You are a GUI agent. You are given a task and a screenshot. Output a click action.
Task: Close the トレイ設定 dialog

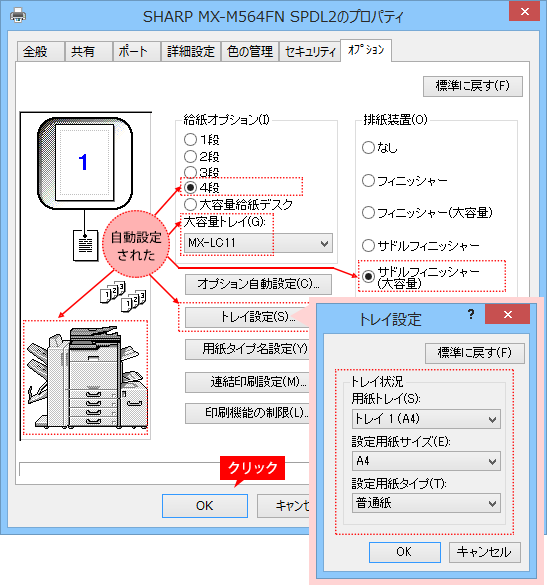pos(507,314)
